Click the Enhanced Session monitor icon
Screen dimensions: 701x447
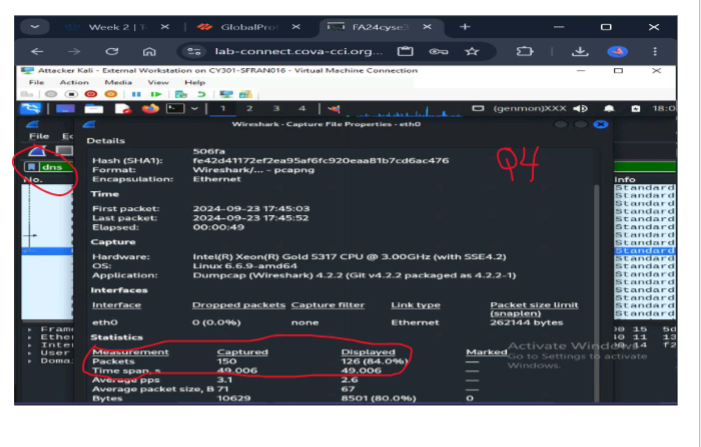[226, 94]
